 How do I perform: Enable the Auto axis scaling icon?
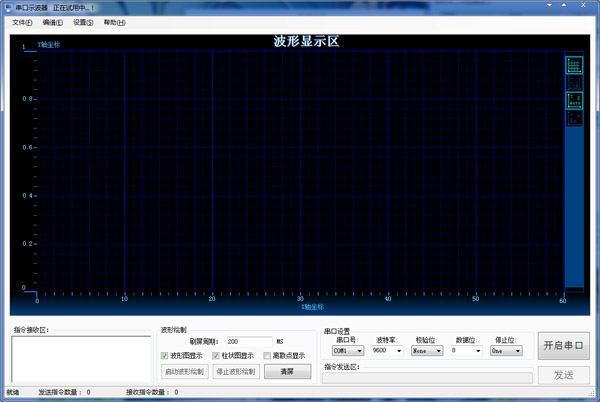click(574, 101)
